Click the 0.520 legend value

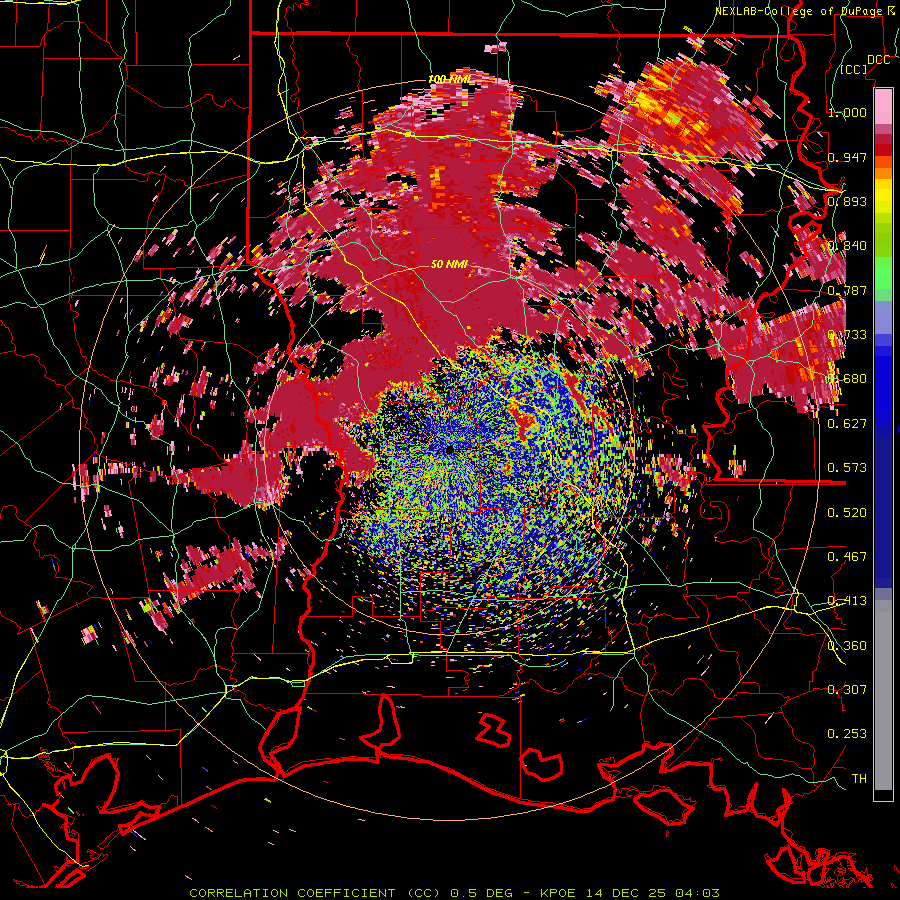coord(847,513)
